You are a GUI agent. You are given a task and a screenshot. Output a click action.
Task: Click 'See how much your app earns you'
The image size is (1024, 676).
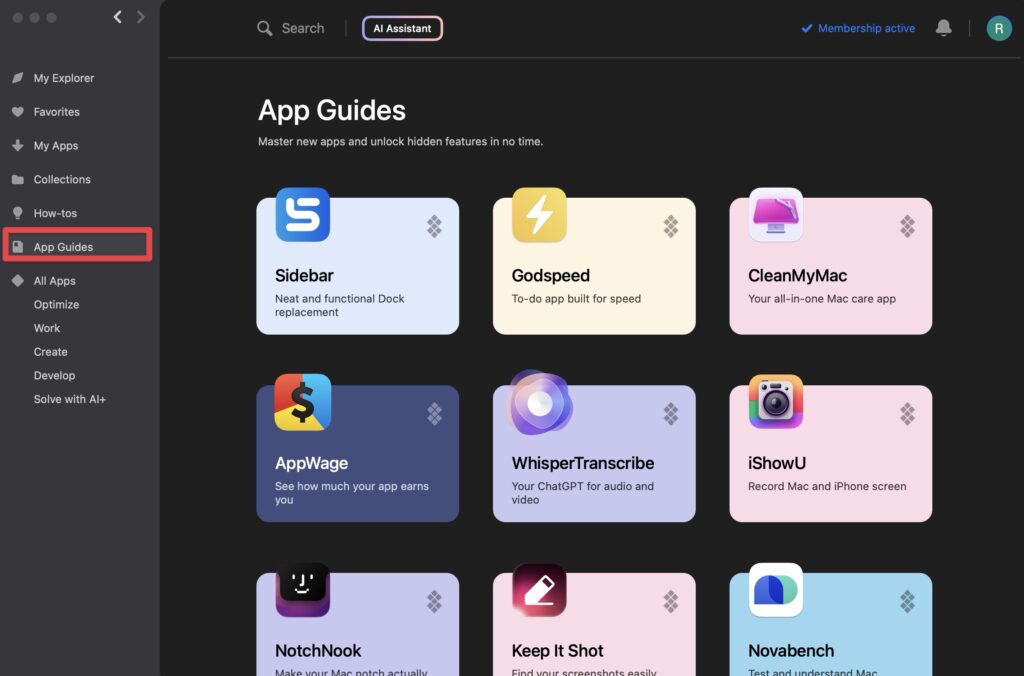[x=352, y=492]
